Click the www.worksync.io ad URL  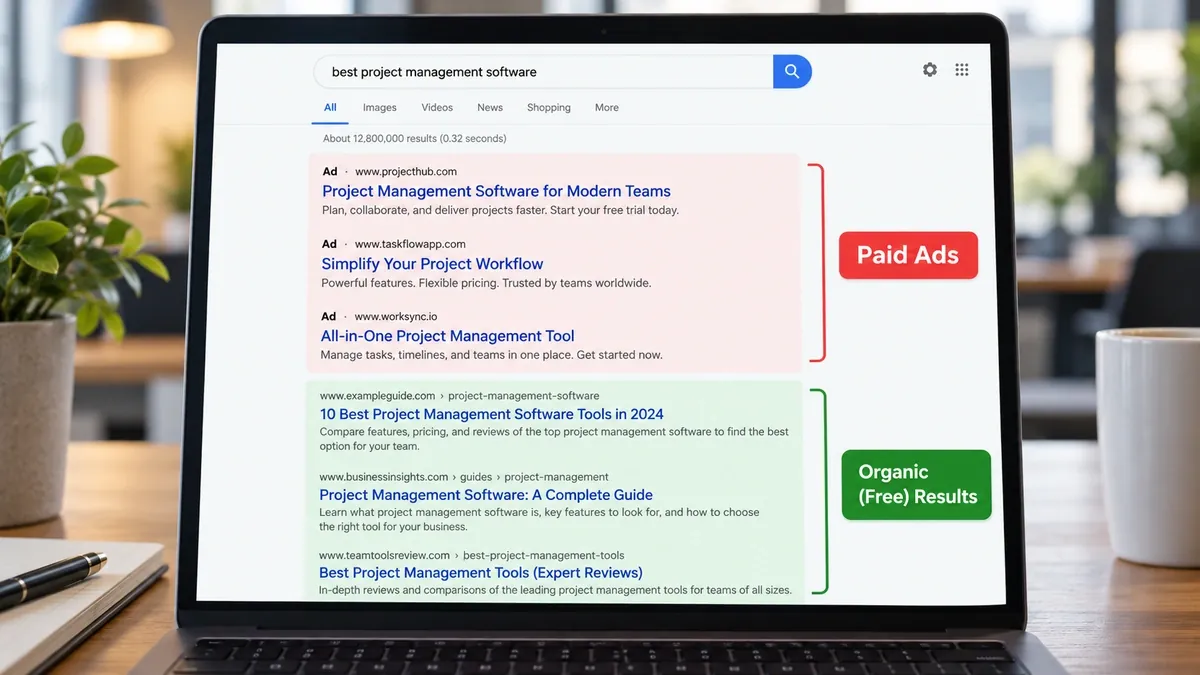[396, 317]
